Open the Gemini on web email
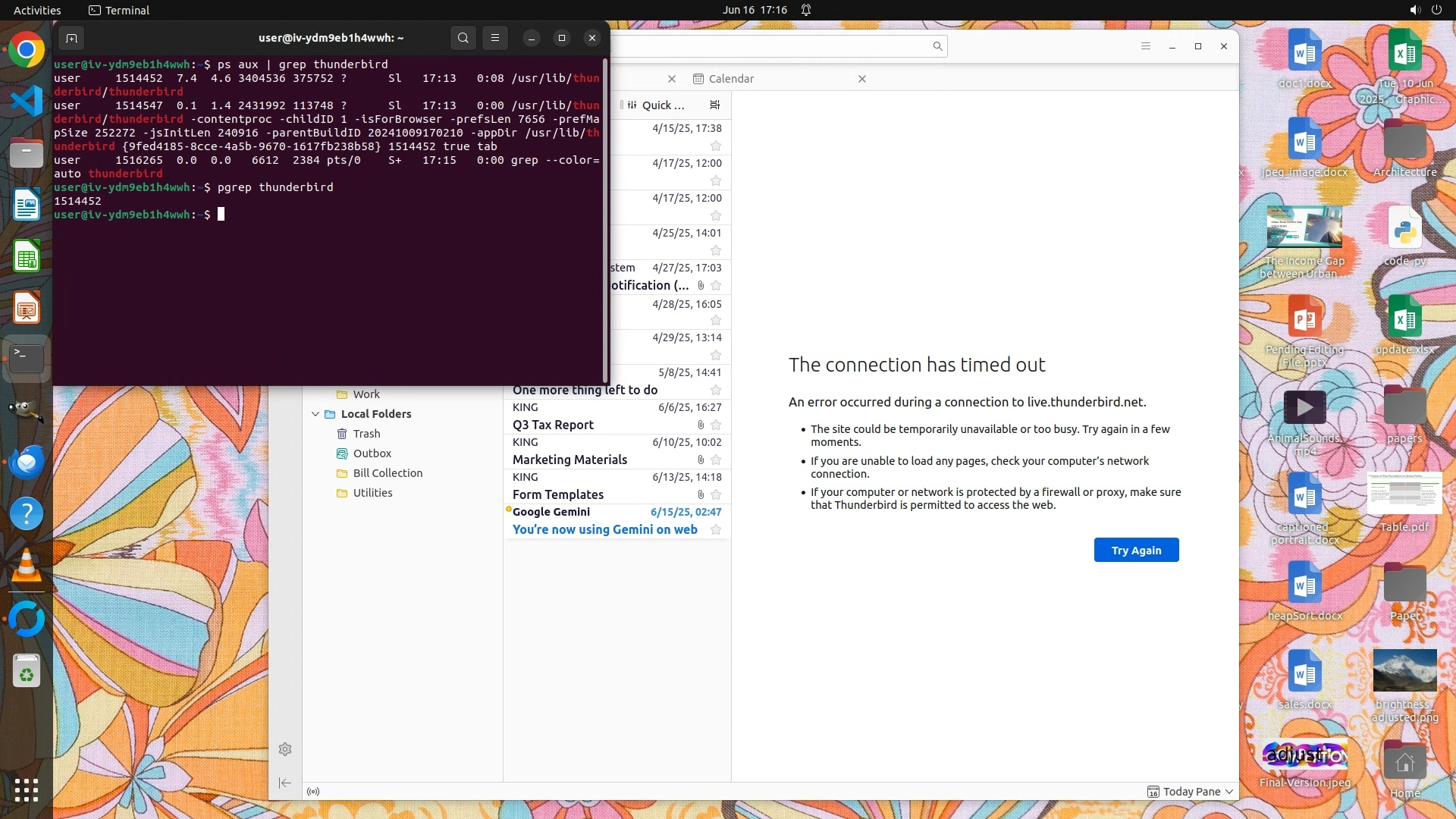The height and width of the screenshot is (819, 1456). pyautogui.click(x=604, y=530)
